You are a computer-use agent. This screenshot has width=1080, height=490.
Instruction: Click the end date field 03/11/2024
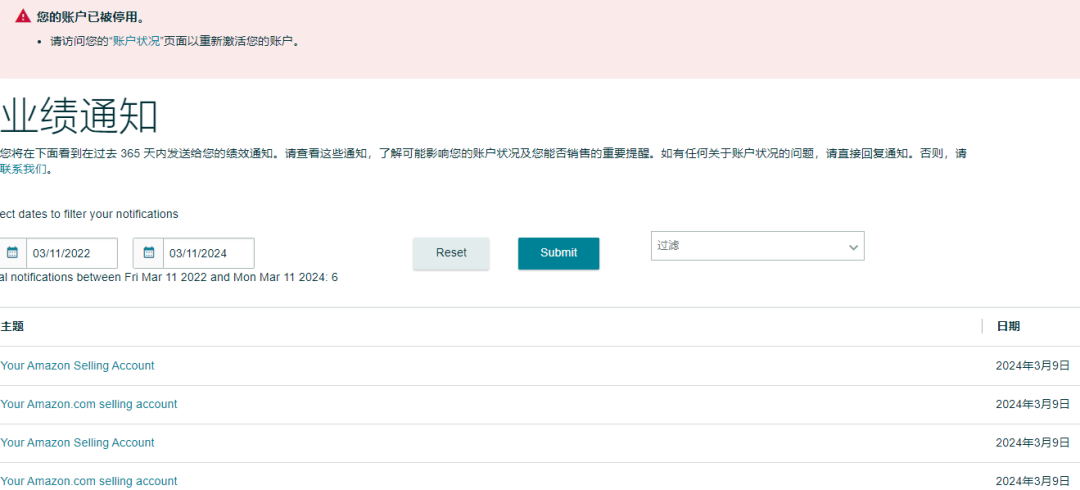pyautogui.click(x=209, y=253)
